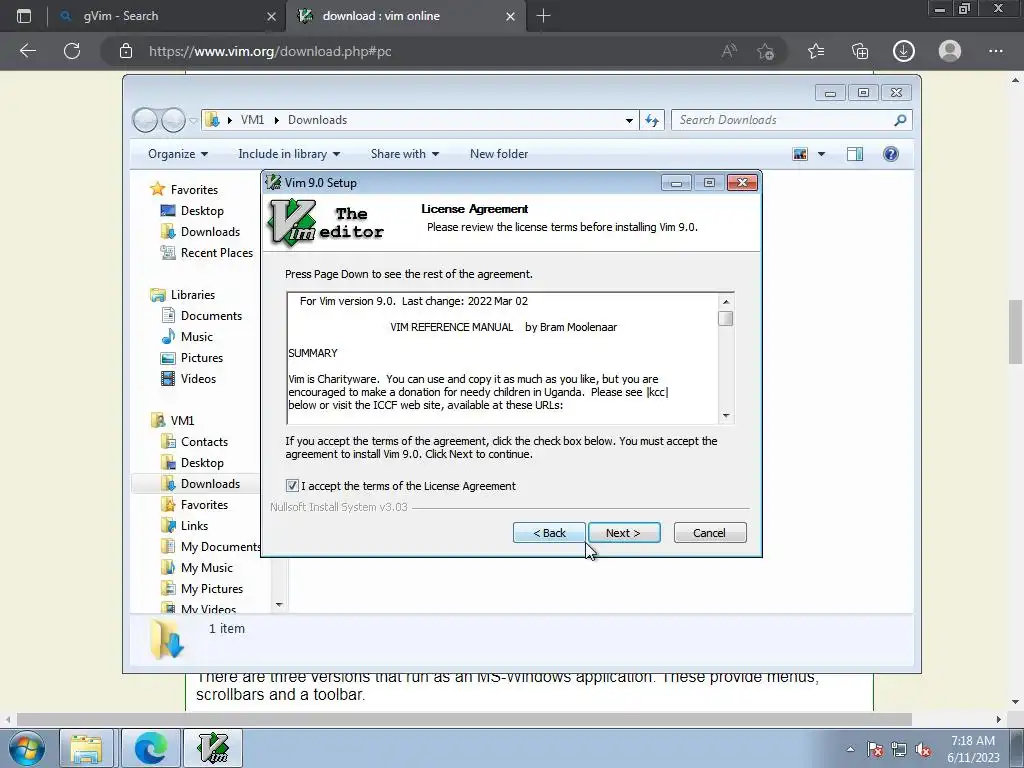
Task: Open Edge from taskbar
Action: [x=151, y=748]
